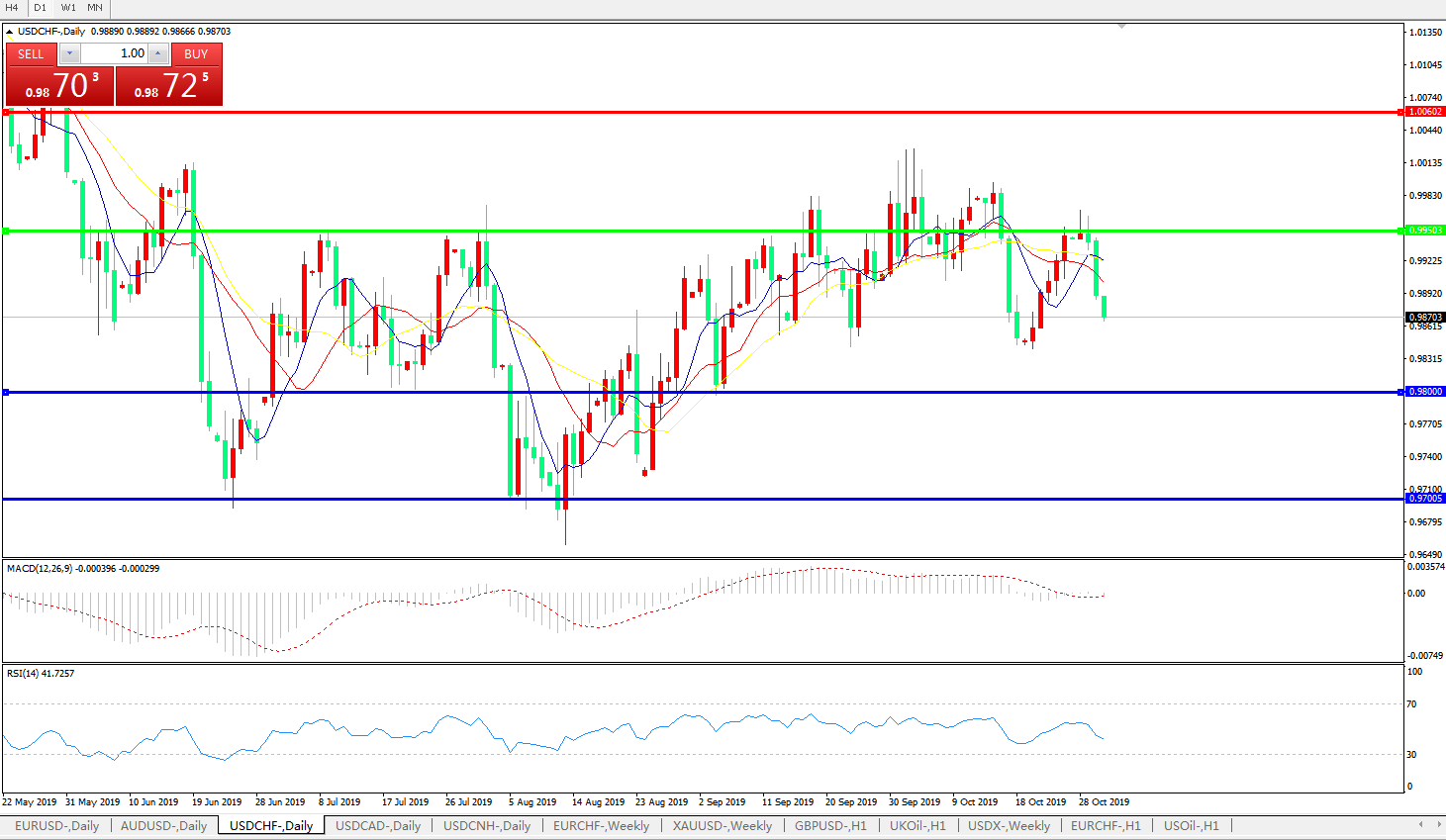Select the red 1.00602 price level label
This screenshot has height=840, width=1446.
(1425, 112)
